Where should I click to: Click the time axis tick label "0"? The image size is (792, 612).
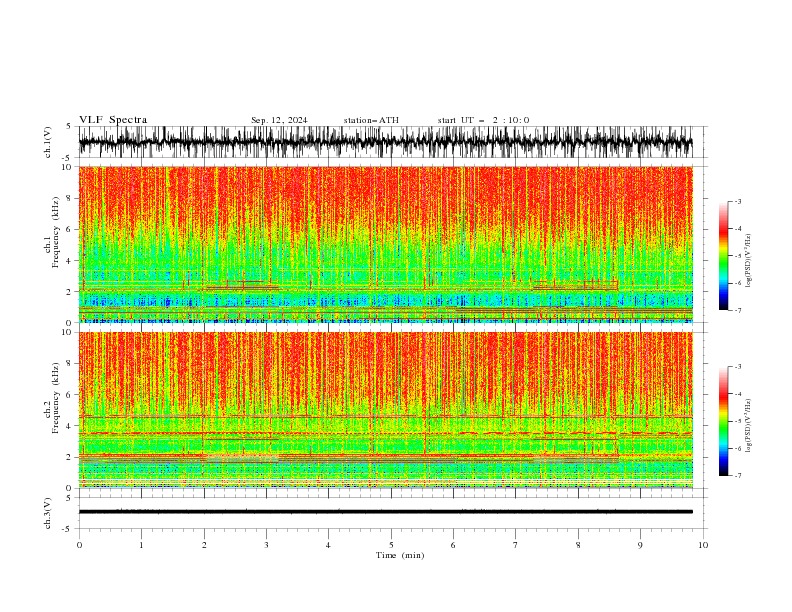79,545
